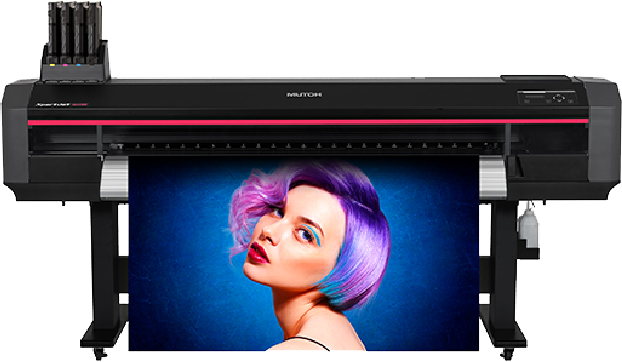
Task: Select the cyan ink cartridge indicator
Action: point(78,64)
